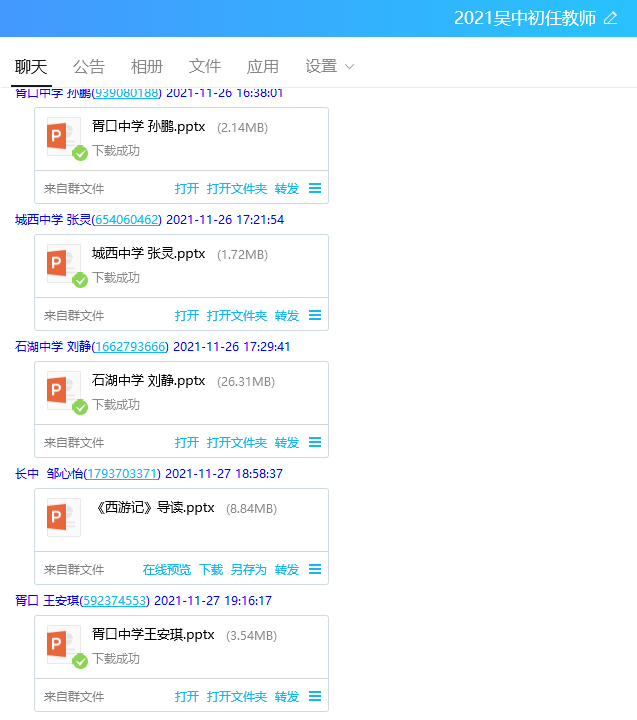Click 转发 for 胥口中学王安琪.pptx
This screenshot has width=637, height=720.
pyautogui.click(x=287, y=697)
